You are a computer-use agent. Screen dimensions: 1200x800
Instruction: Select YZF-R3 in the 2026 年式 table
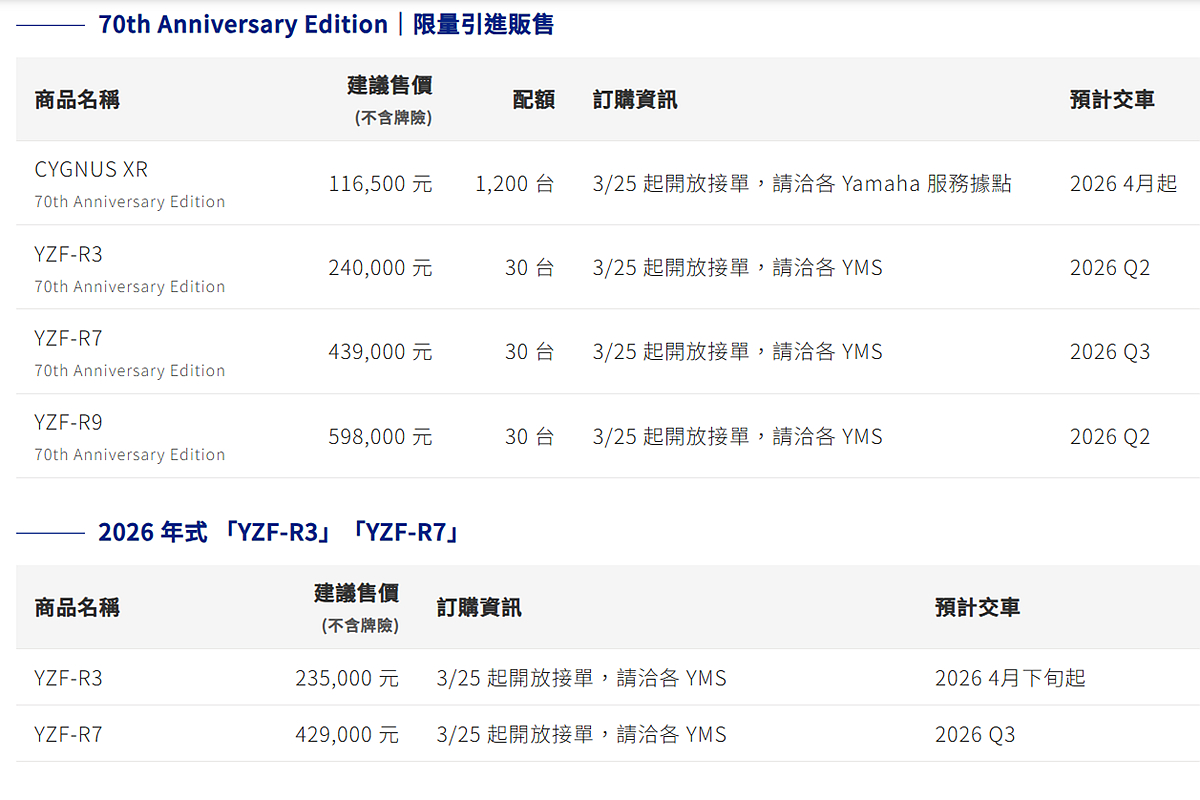69,679
